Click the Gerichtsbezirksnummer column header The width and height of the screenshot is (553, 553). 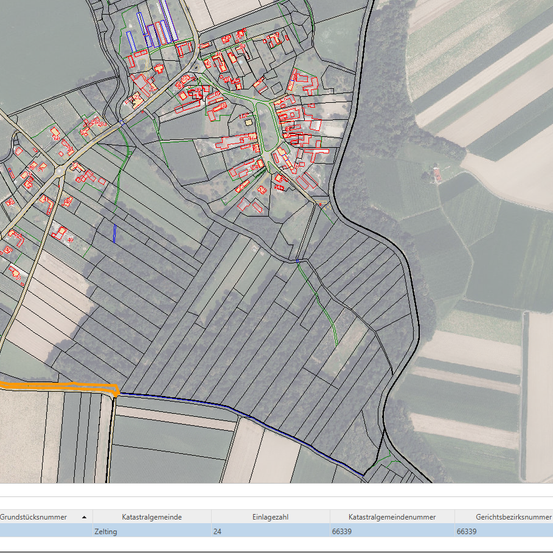coord(504,517)
